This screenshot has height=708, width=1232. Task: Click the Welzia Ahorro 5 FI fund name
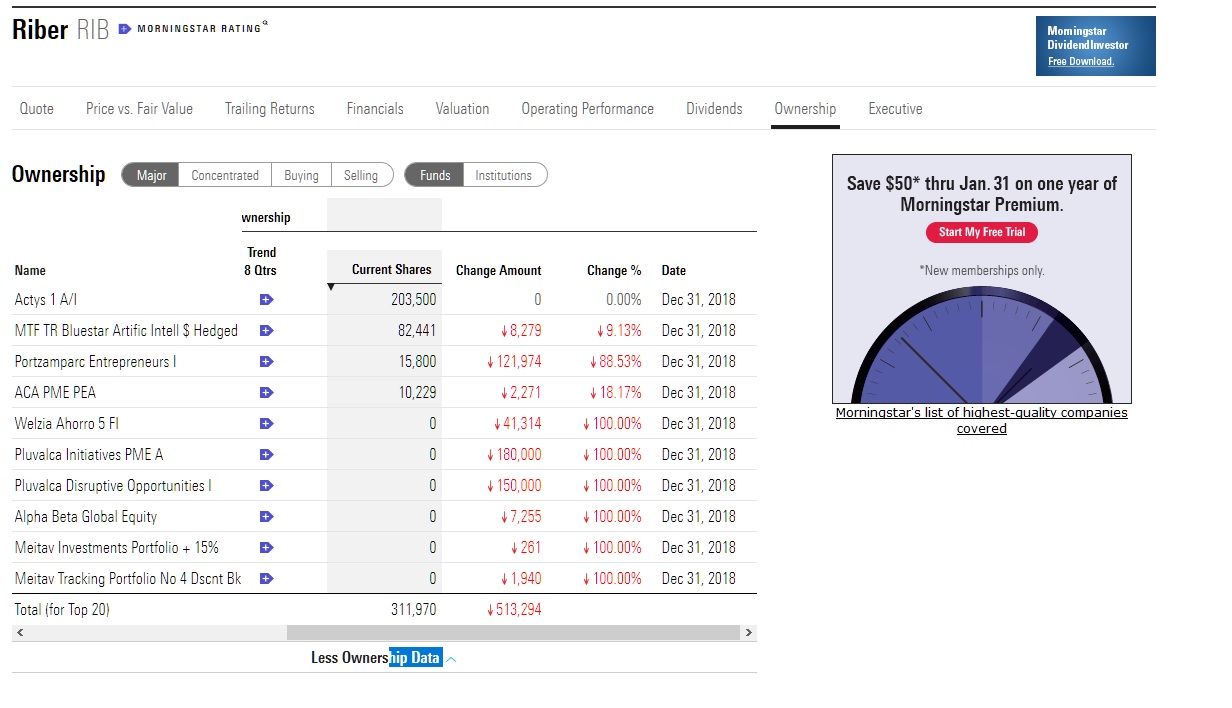[66, 423]
